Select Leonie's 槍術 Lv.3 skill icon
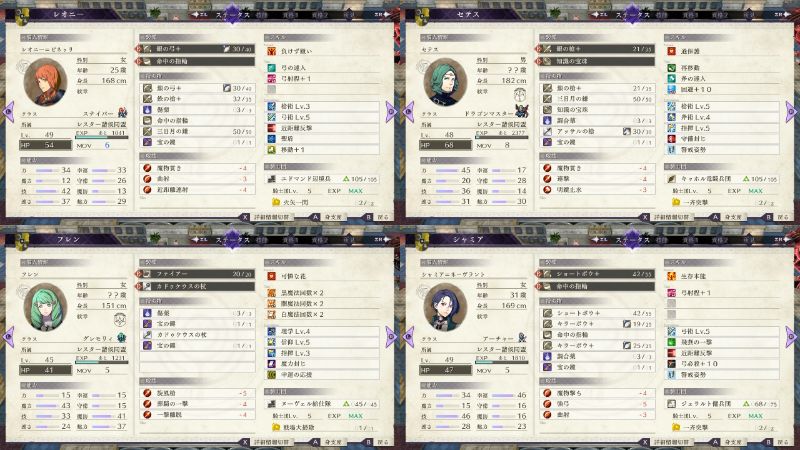The image size is (800, 450). (x=271, y=106)
